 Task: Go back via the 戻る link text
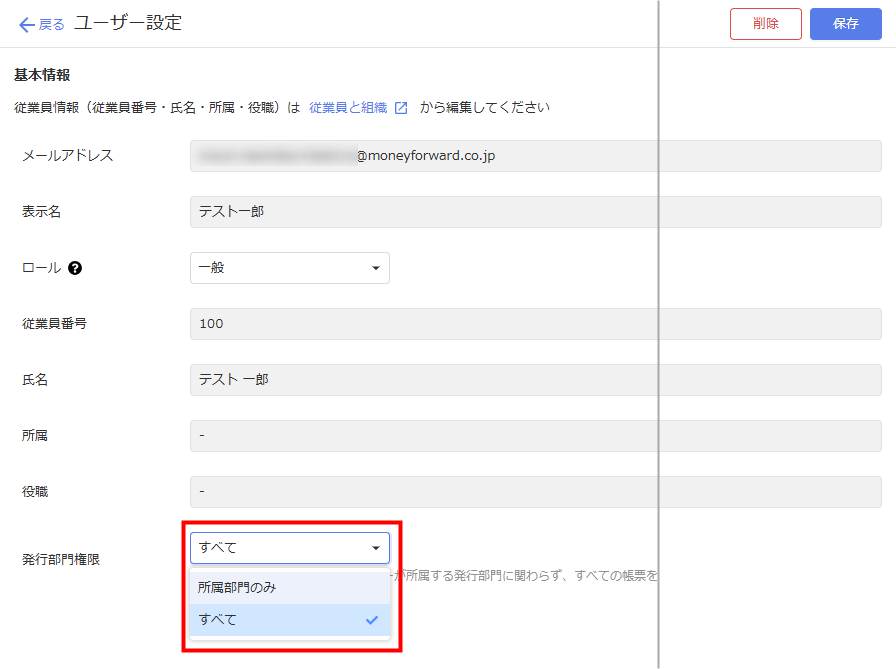coord(52,24)
